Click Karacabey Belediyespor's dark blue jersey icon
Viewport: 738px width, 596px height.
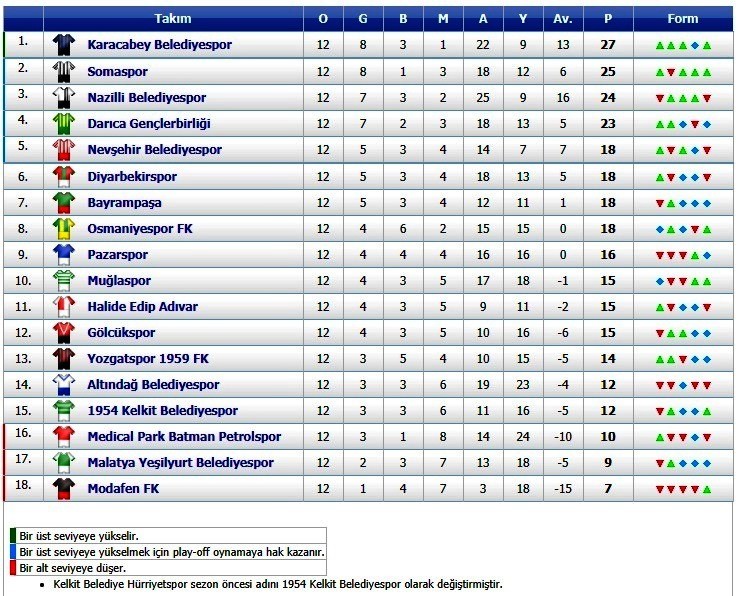point(64,45)
